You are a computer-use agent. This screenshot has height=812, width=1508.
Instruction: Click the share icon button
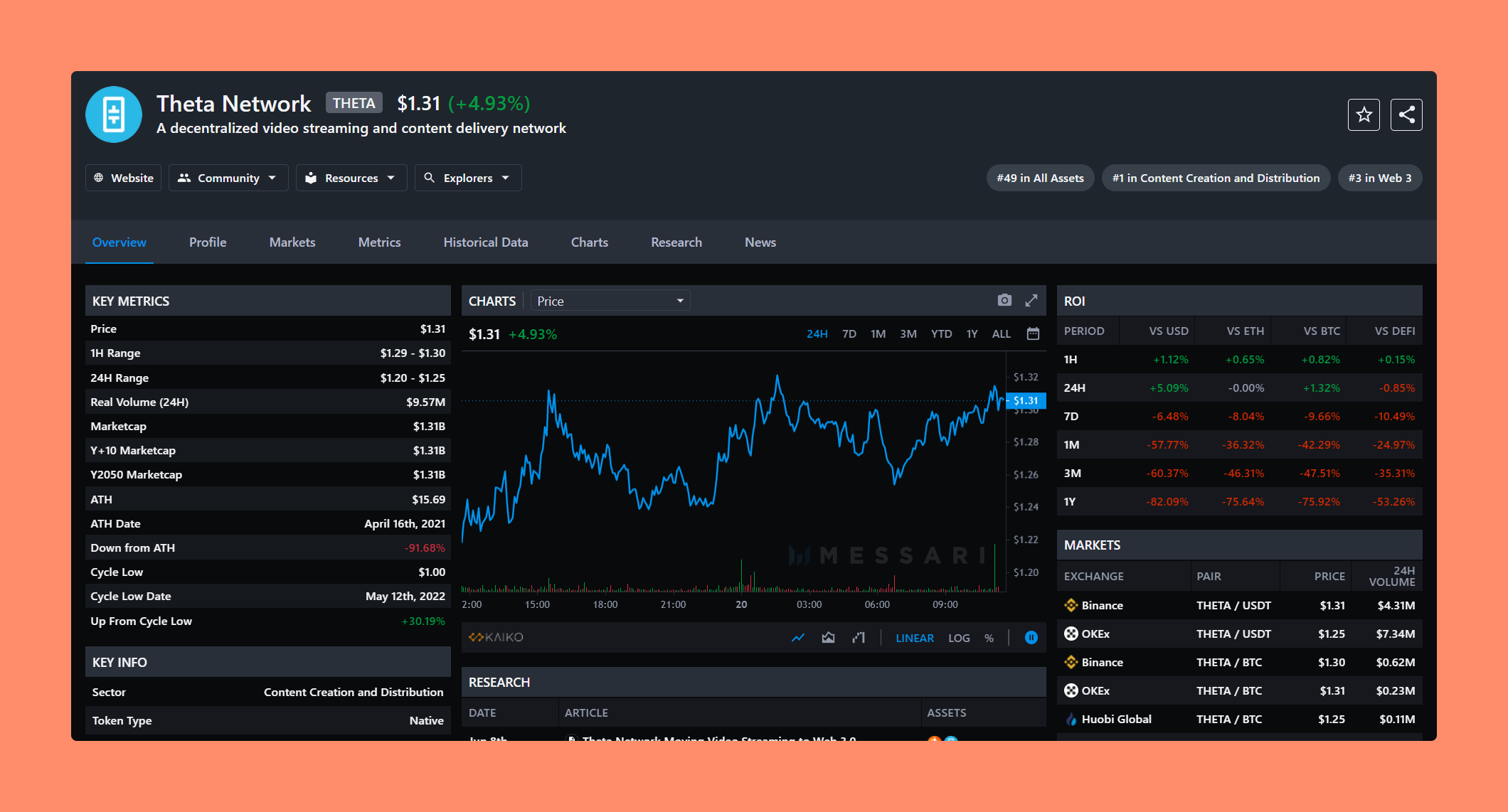click(x=1406, y=114)
